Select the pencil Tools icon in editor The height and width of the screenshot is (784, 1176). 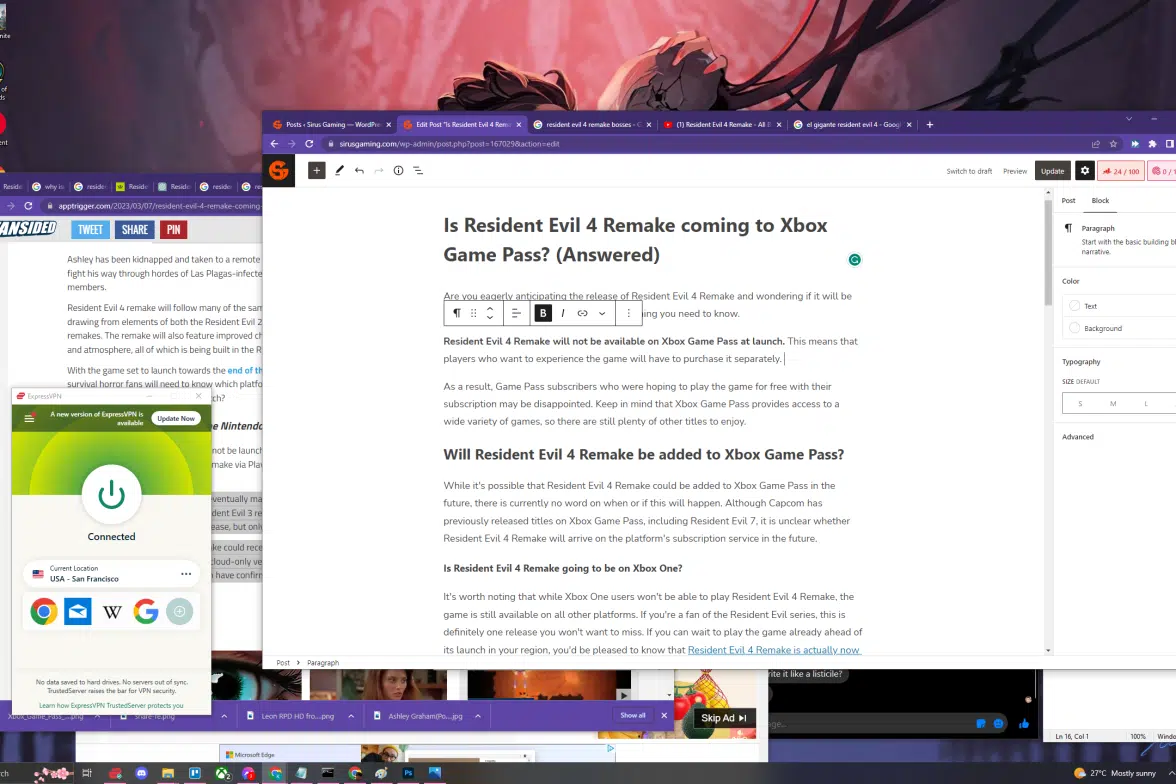click(x=339, y=171)
